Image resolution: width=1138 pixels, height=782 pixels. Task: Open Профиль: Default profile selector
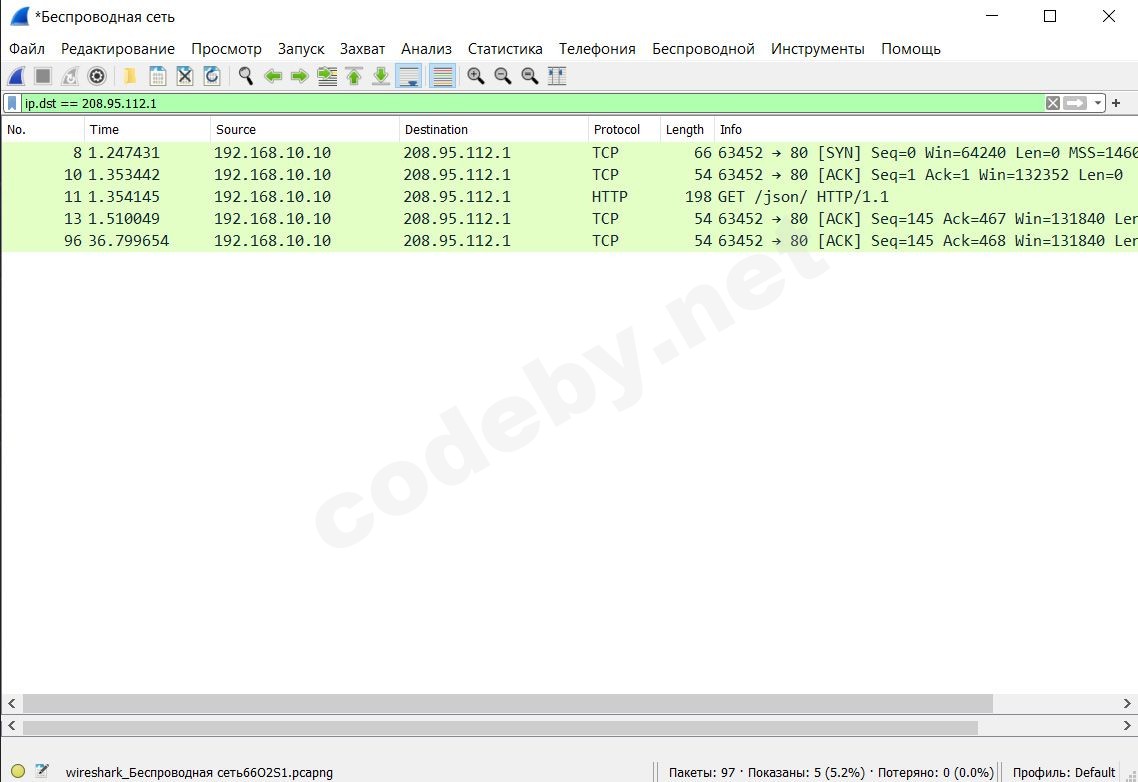tap(1063, 773)
